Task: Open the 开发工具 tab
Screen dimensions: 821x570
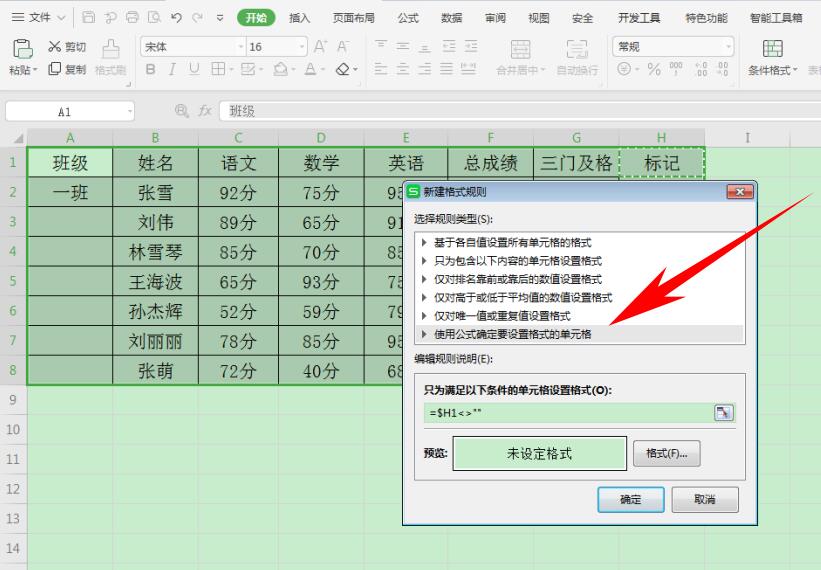Action: click(x=639, y=18)
